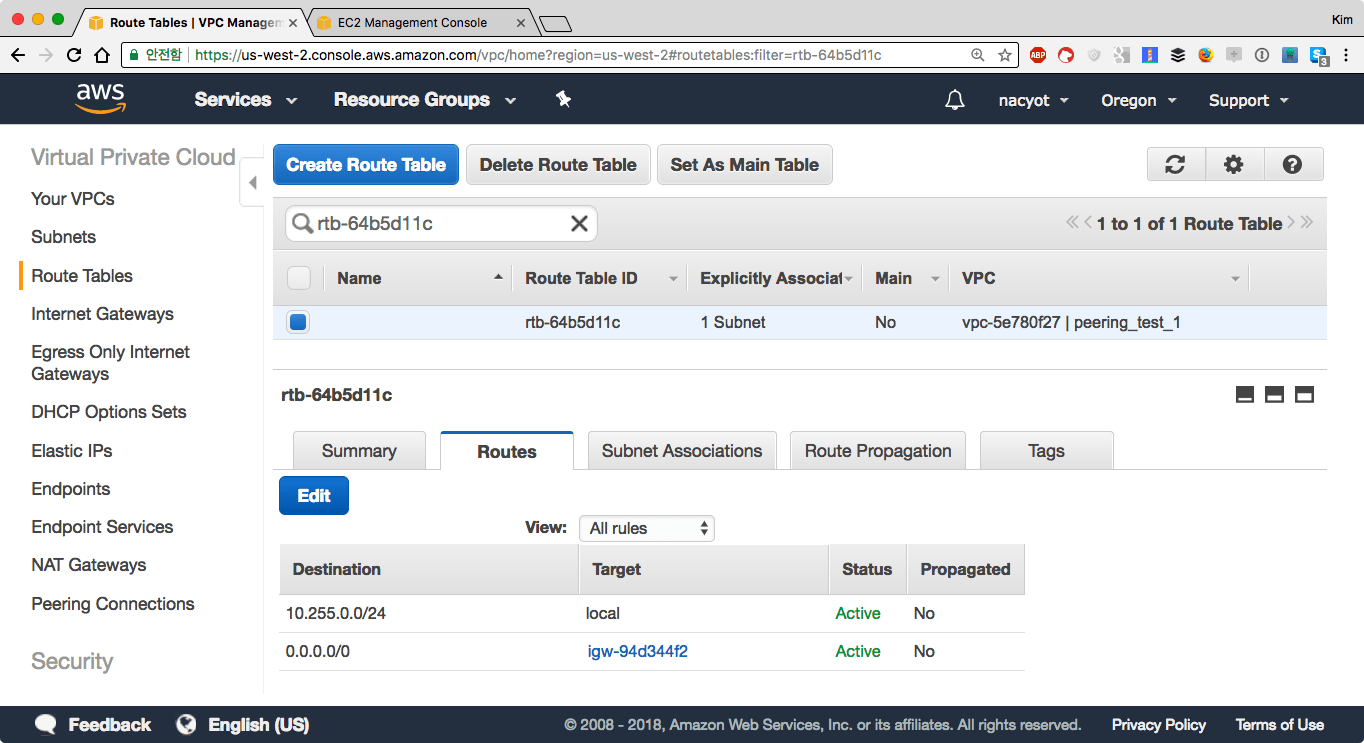Click the Create Route Table button
The image size is (1364, 743).
(x=366, y=165)
